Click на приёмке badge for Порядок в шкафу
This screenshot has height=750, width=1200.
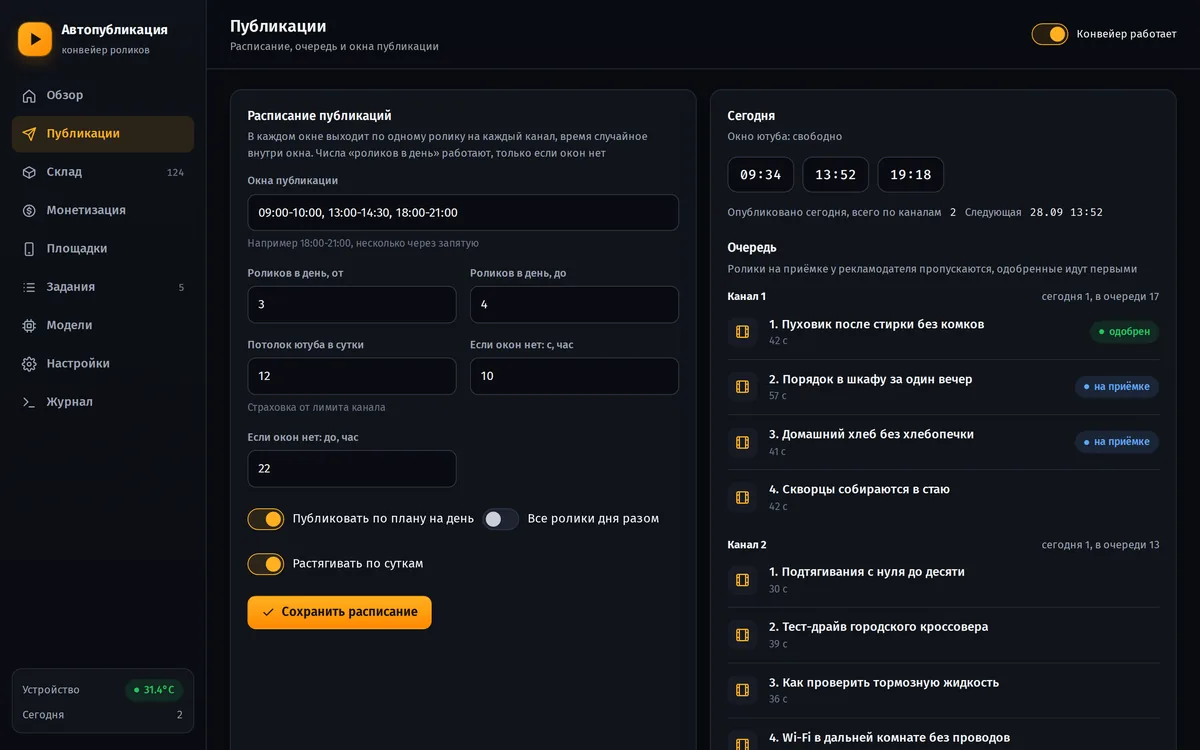click(1117, 387)
